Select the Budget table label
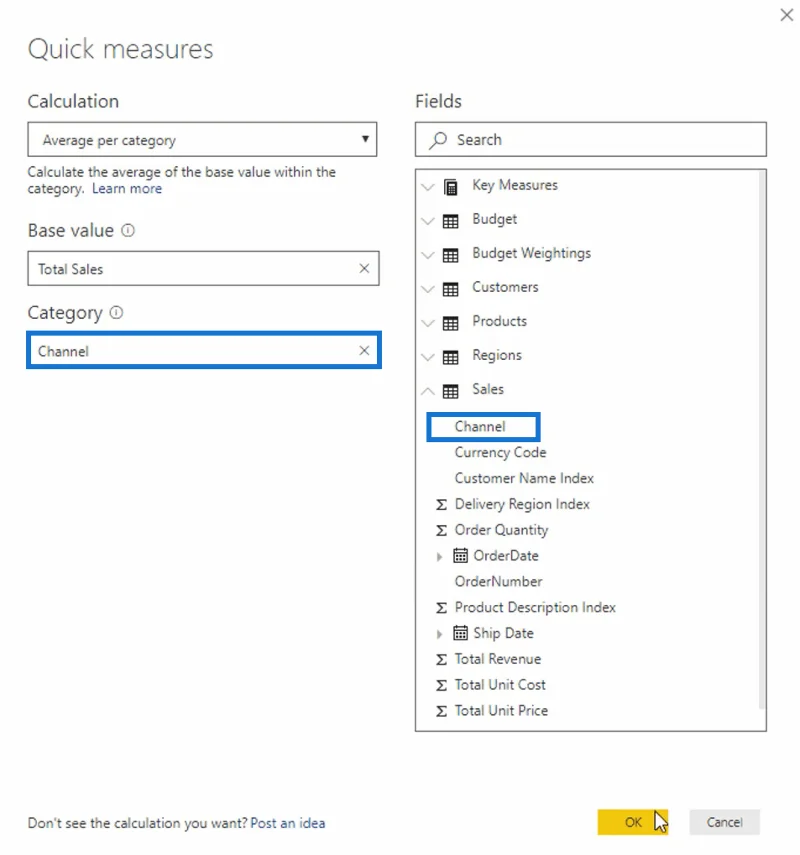The image size is (800, 855). (x=495, y=219)
